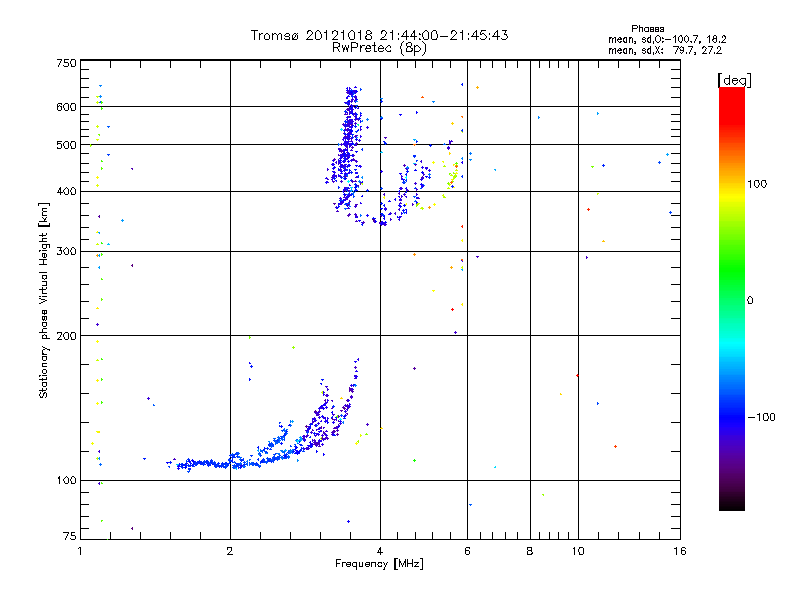
Task: Click the y-axis tick label '400'
Action: [66, 191]
